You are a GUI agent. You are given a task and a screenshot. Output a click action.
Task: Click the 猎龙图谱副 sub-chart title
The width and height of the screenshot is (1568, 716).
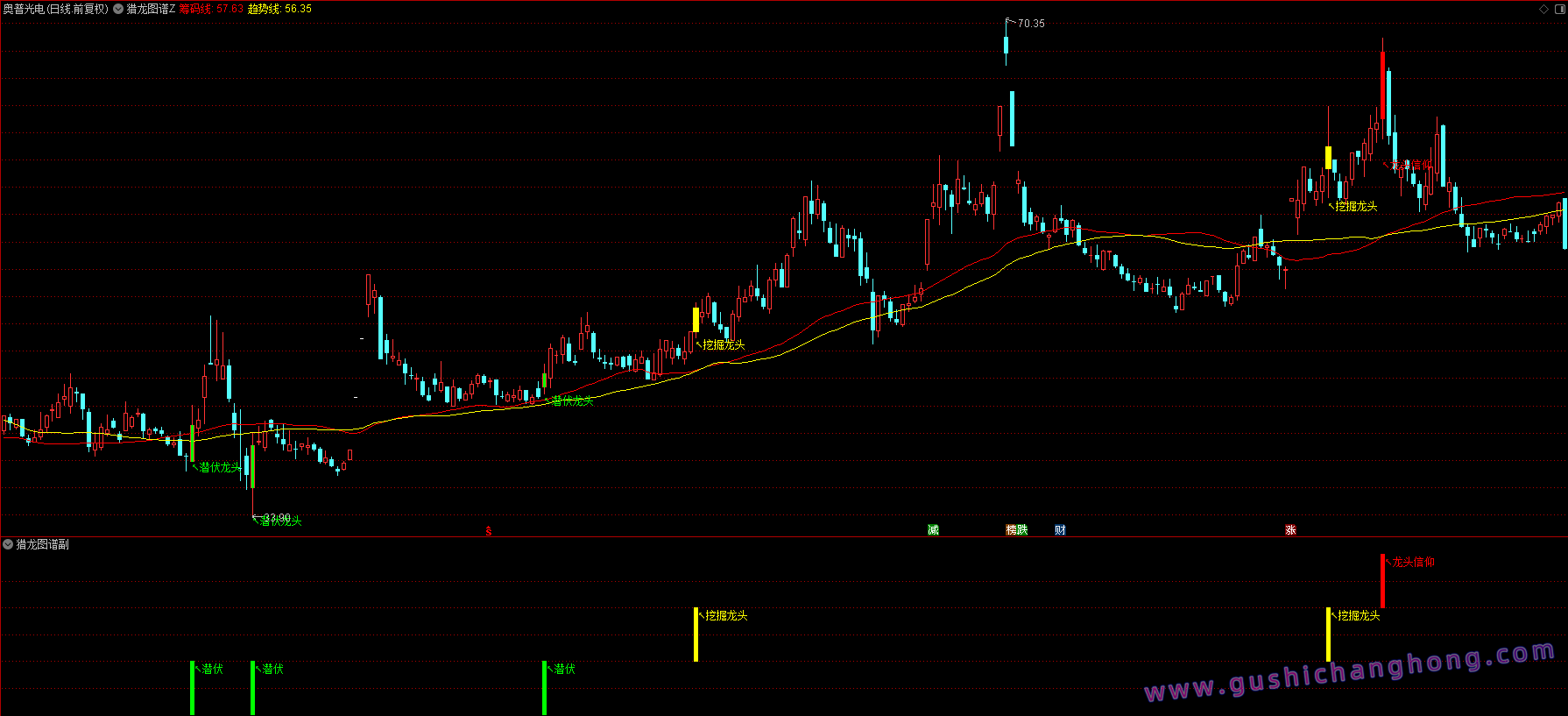coord(42,544)
